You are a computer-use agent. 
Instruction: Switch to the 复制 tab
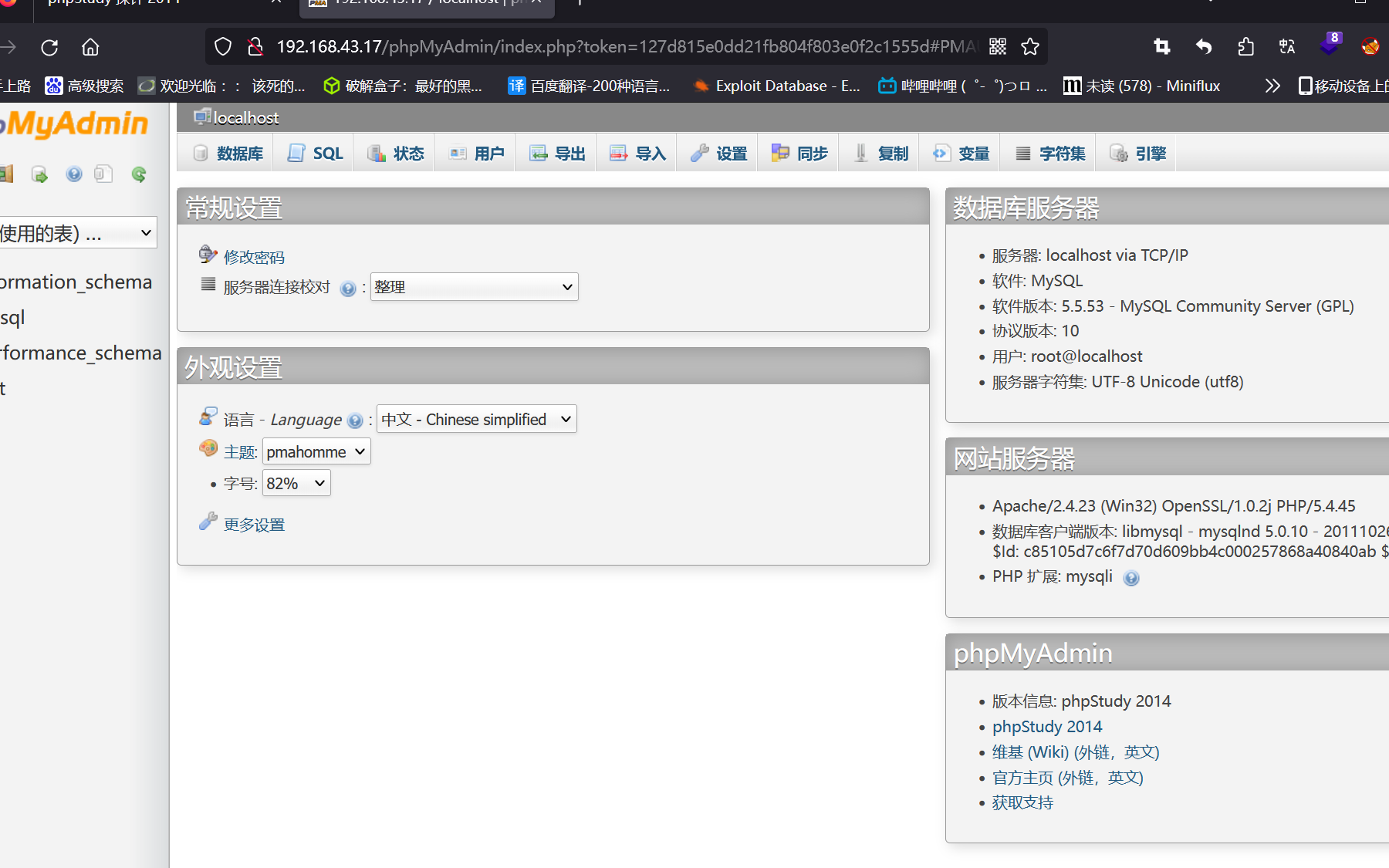click(880, 154)
